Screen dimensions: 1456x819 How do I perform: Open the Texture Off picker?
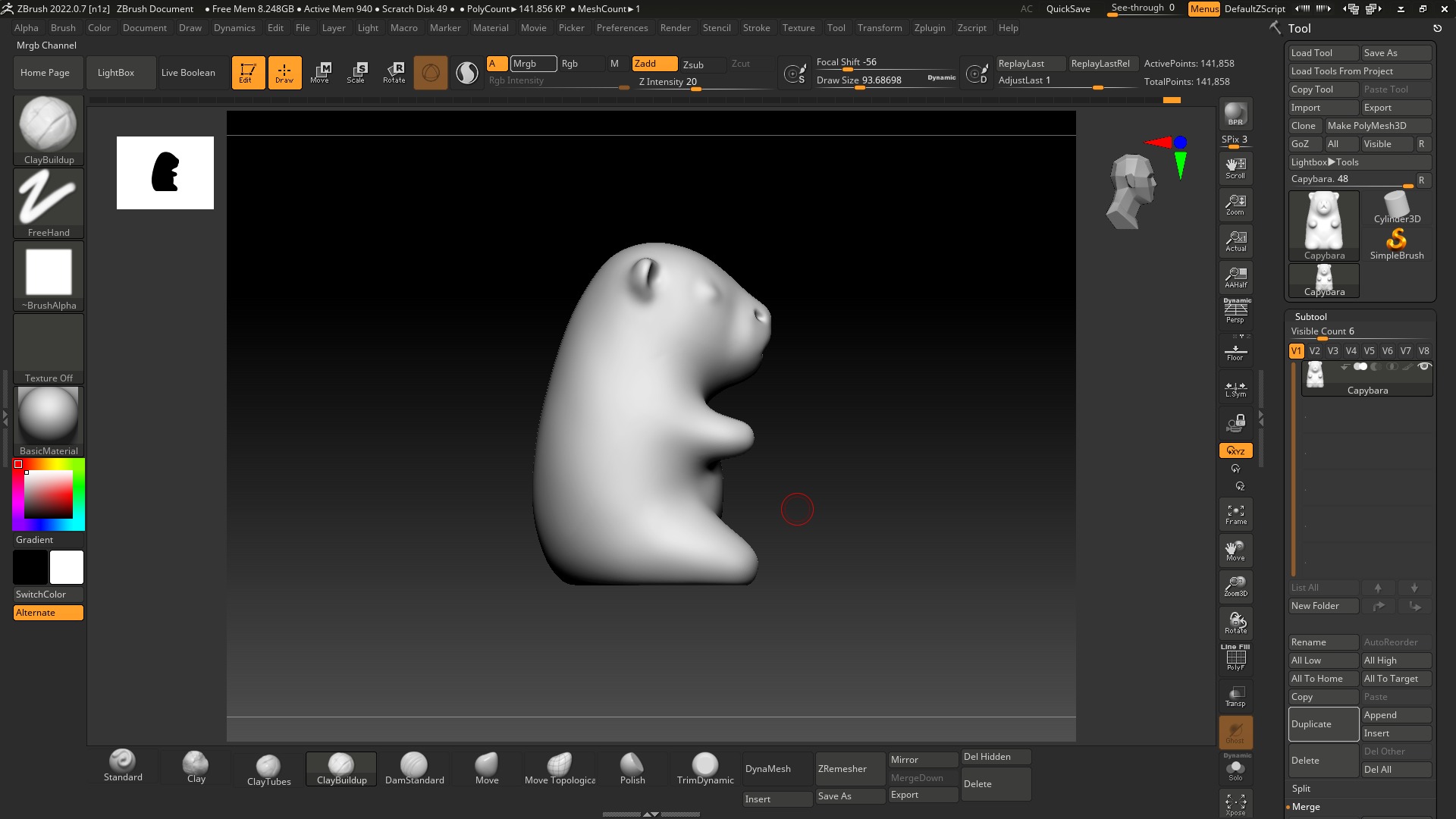pos(49,349)
